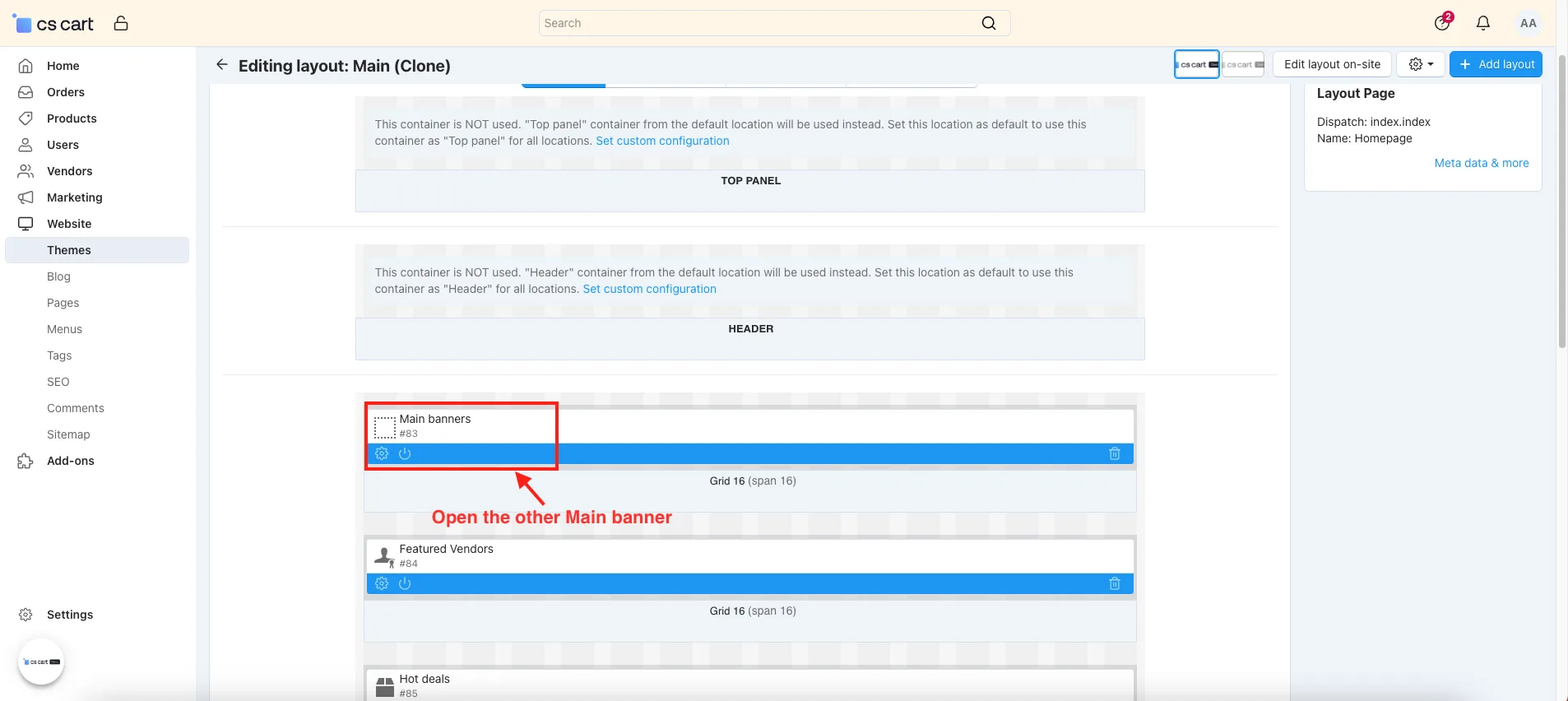Open the Main banners #83 block title
Image resolution: width=1568 pixels, height=701 pixels.
pyautogui.click(x=435, y=419)
